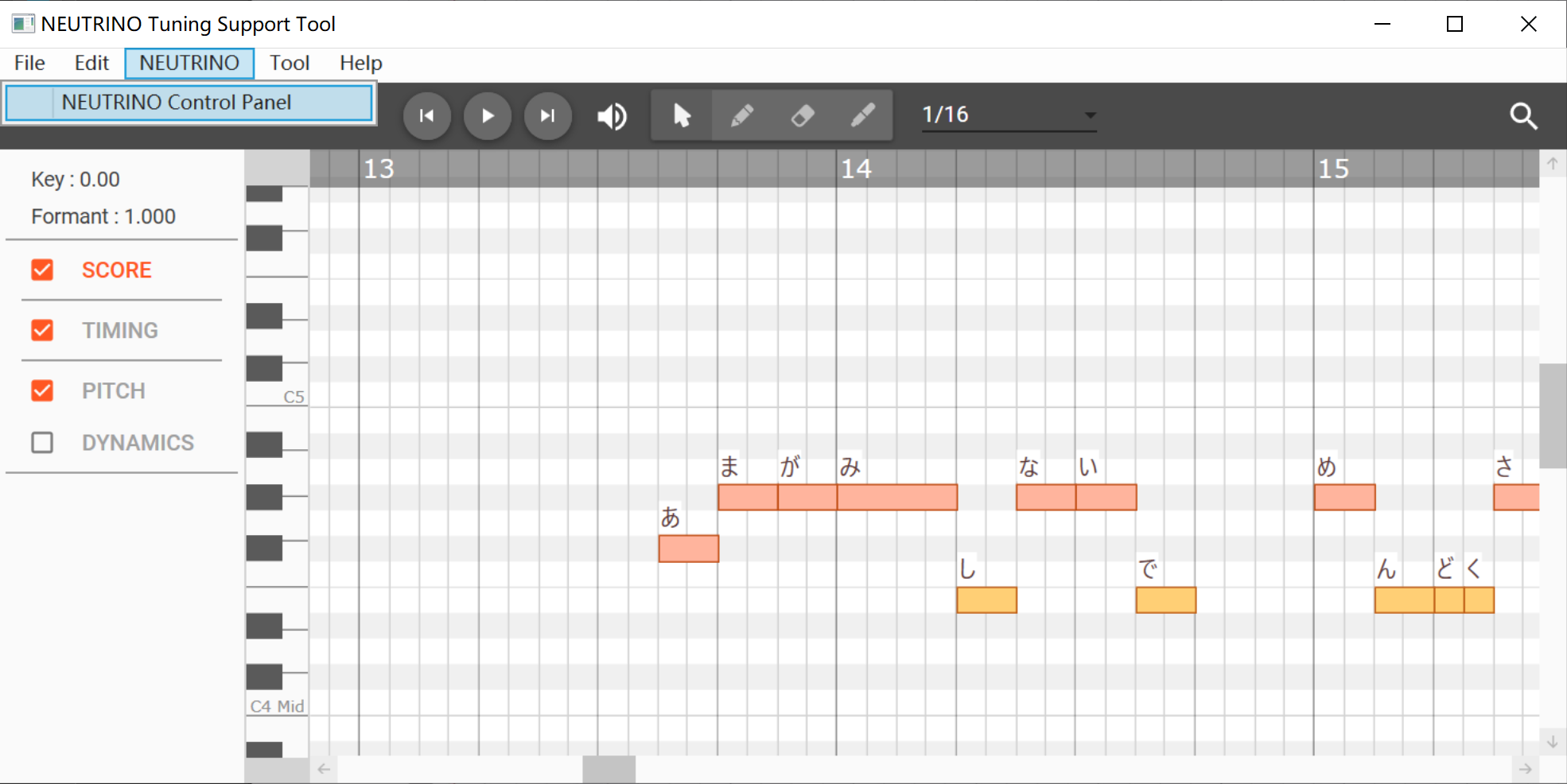Click the Formant : 1.000 value
The width and height of the screenshot is (1567, 784).
103,216
